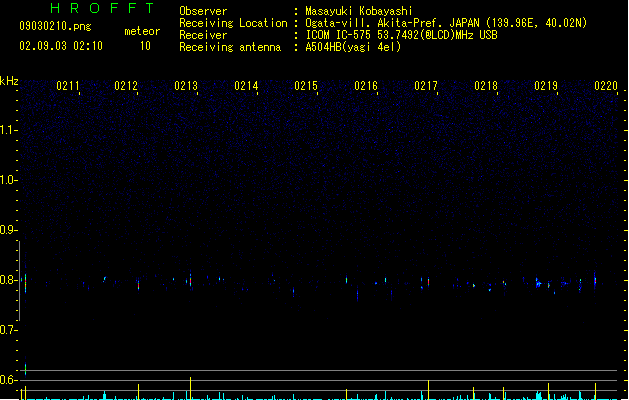
Task: Click the 0211 time marker
Action: [x=68, y=86]
